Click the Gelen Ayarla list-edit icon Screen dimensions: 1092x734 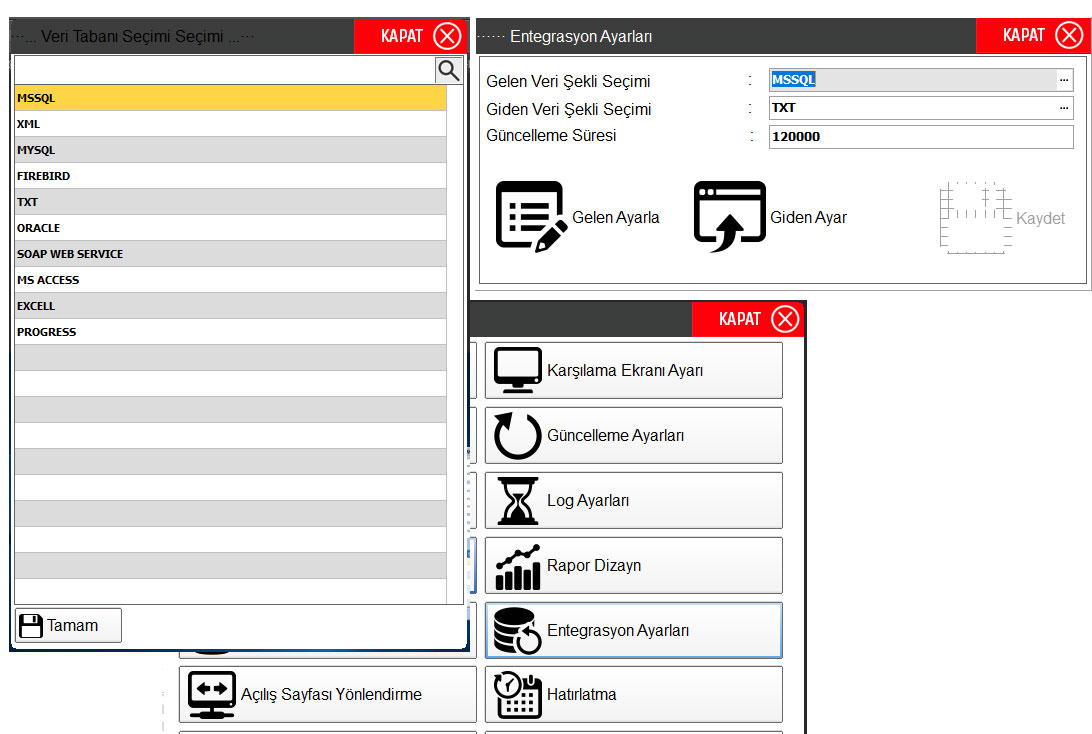point(531,216)
